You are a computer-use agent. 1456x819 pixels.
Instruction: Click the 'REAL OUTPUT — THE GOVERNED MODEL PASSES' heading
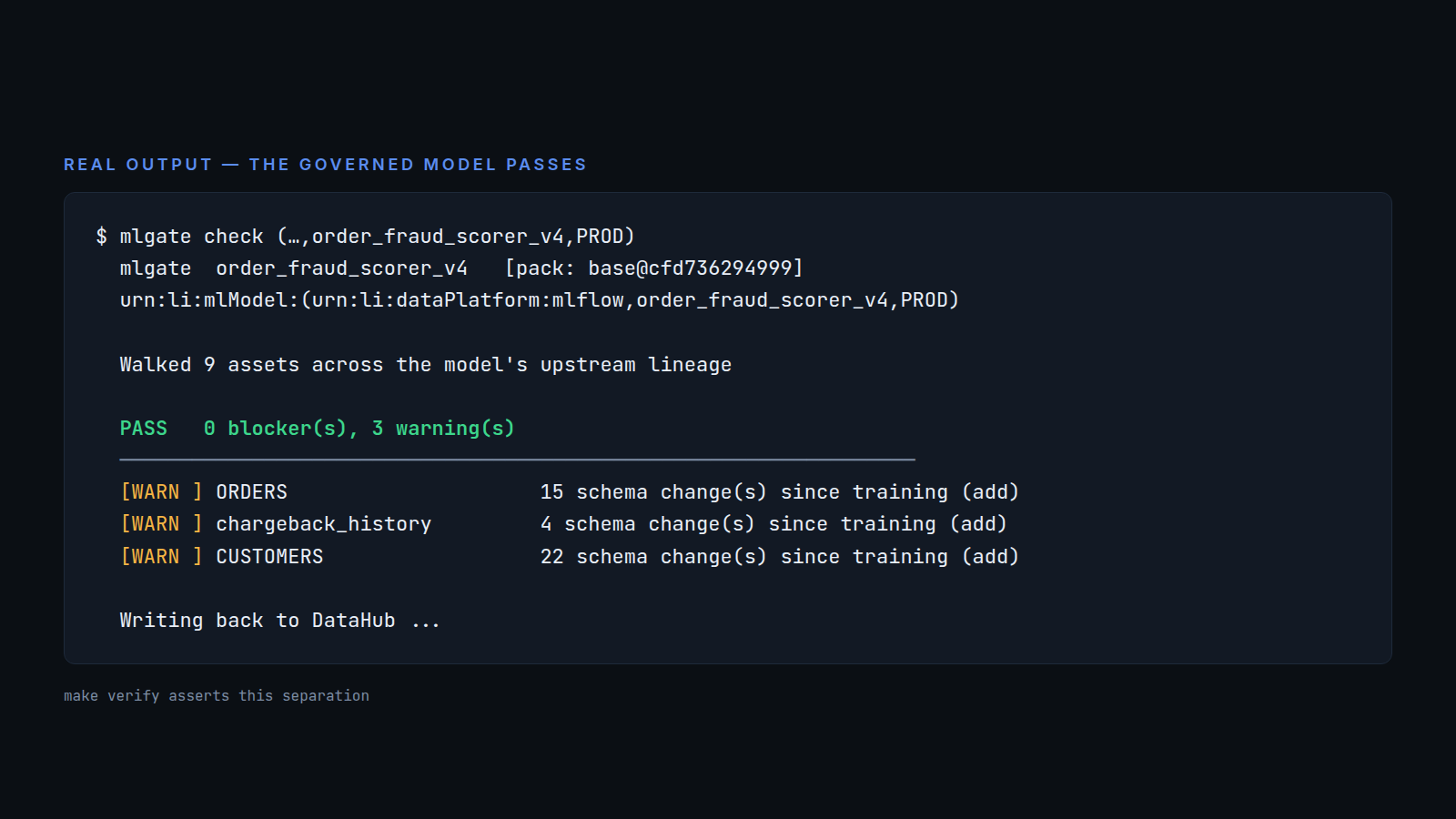click(x=325, y=165)
